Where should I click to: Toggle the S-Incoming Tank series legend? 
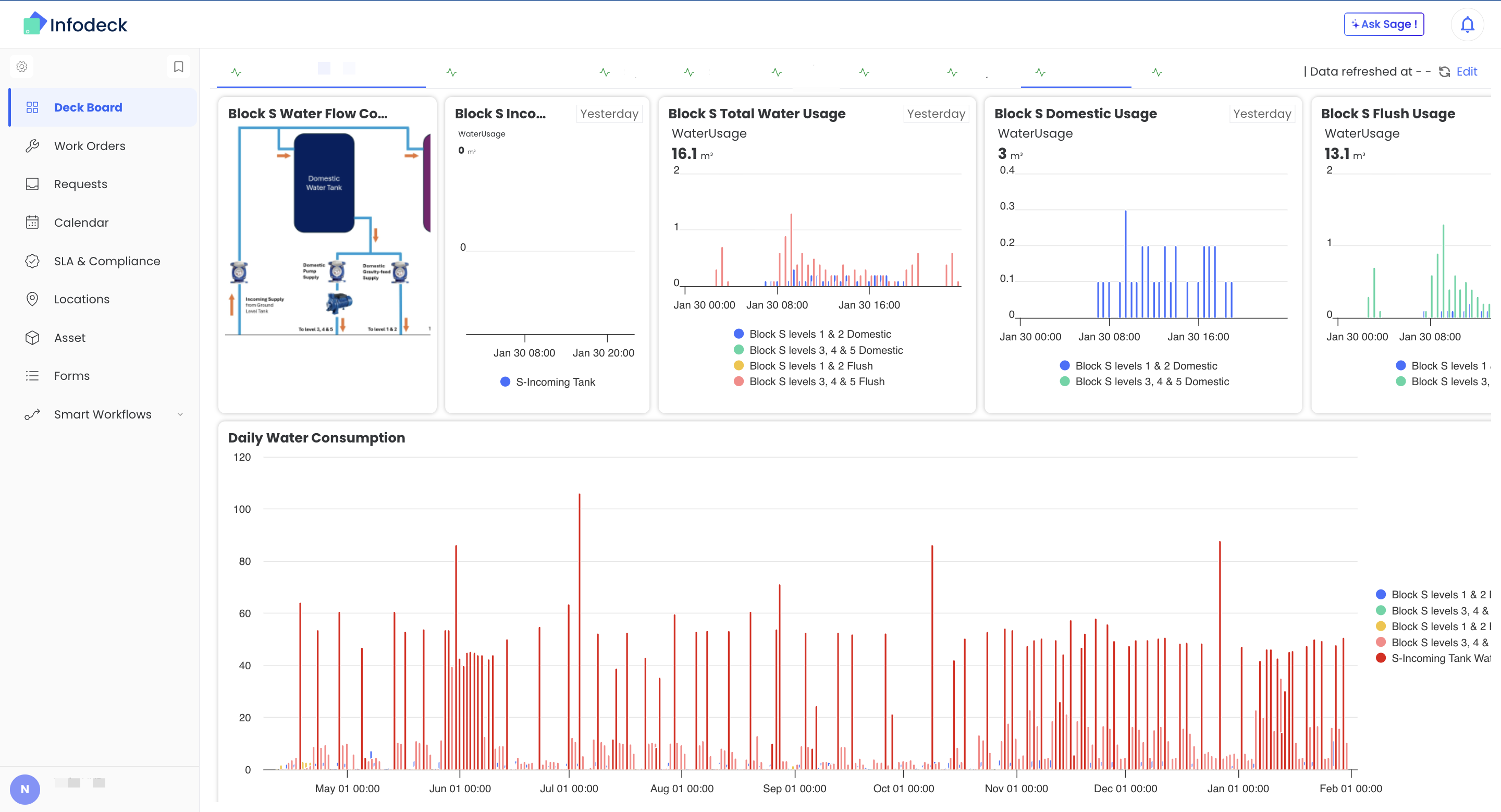548,382
